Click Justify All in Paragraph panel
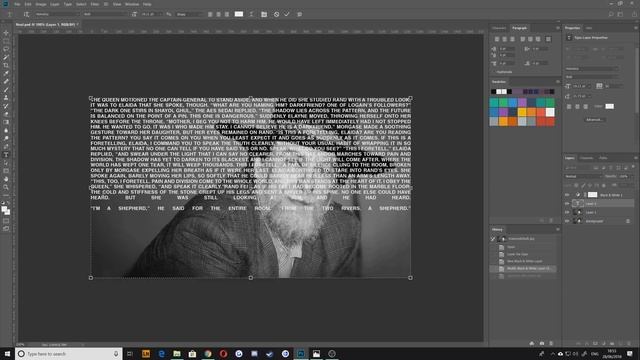640x360 pixels. (x=548, y=39)
